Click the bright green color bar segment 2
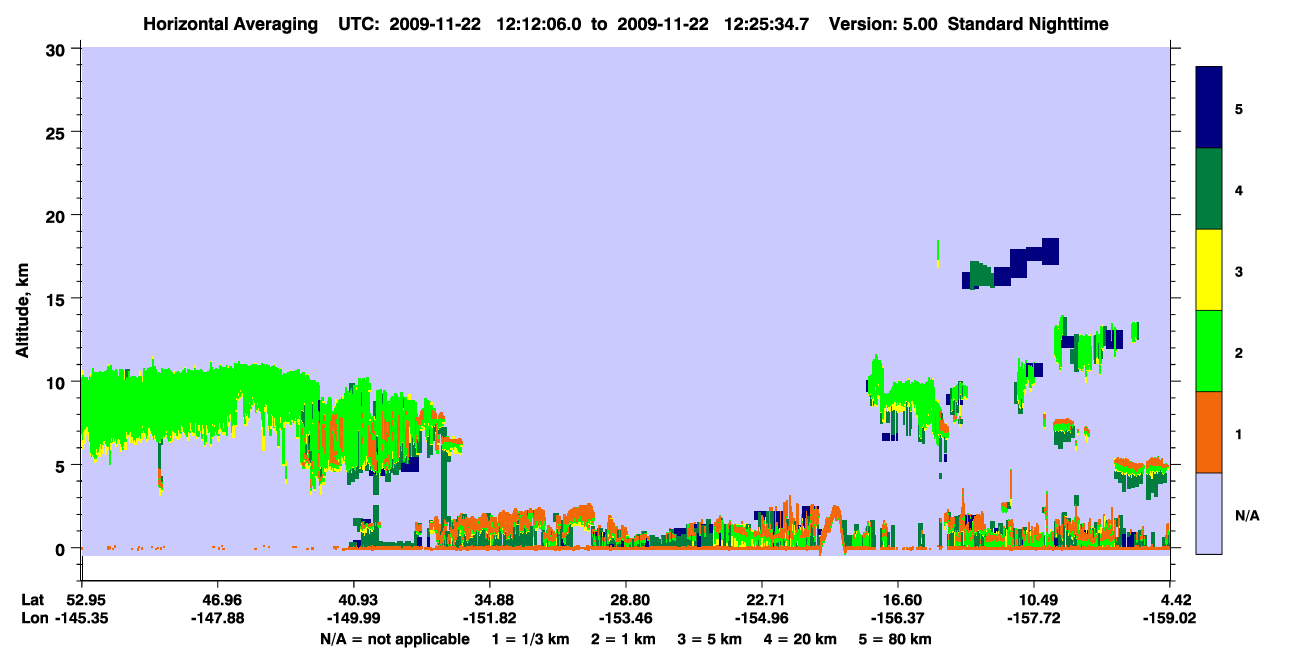1300x667 pixels. [1209, 351]
